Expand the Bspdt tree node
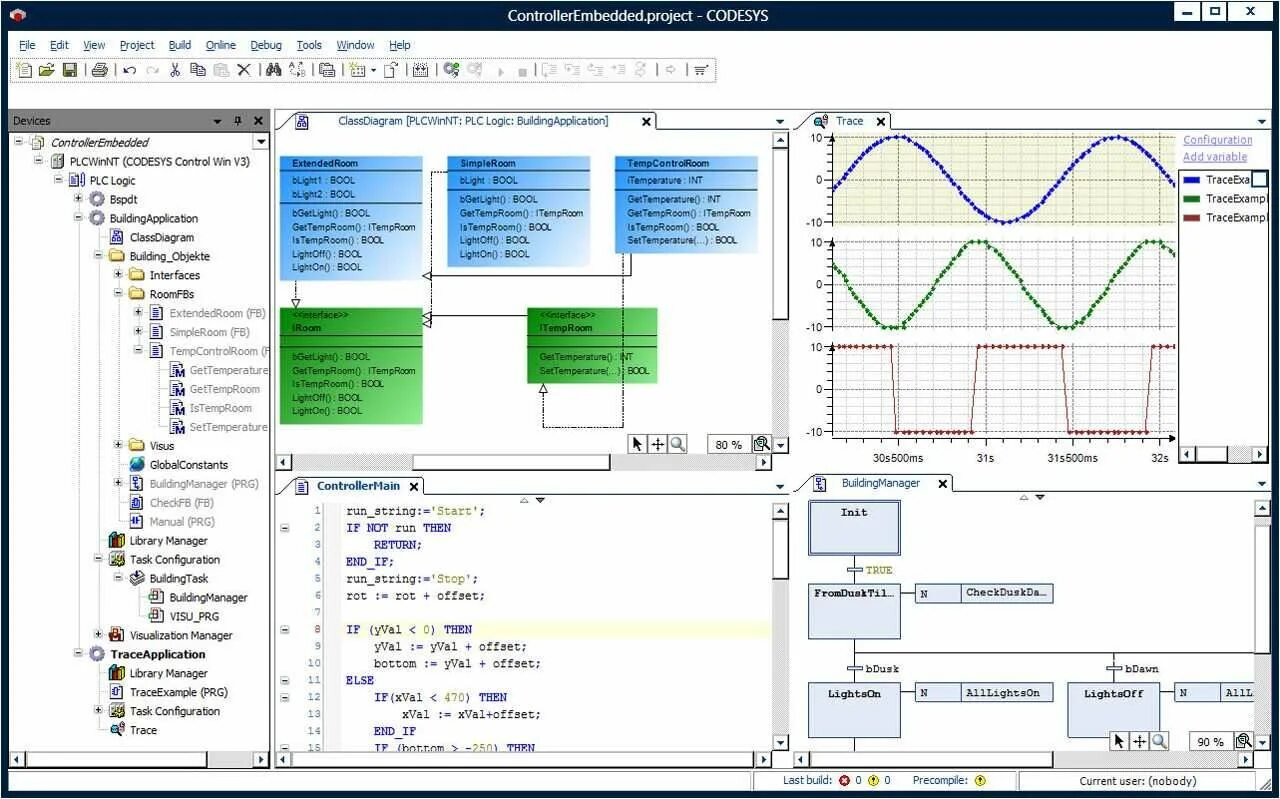 pyautogui.click(x=79, y=199)
